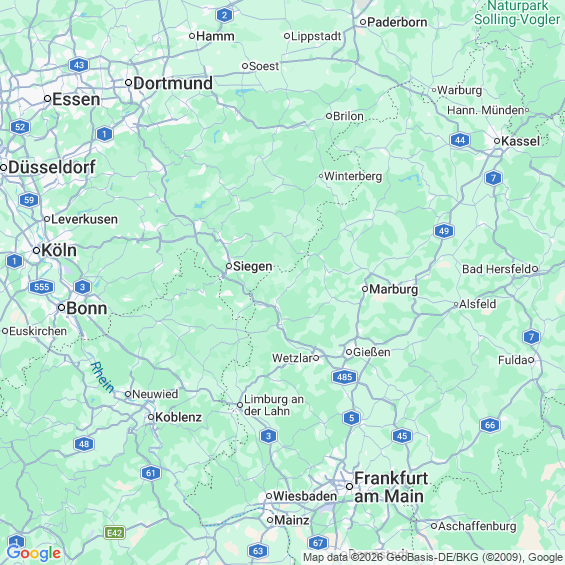Select the Frankfurt am Main city label

click(x=391, y=487)
